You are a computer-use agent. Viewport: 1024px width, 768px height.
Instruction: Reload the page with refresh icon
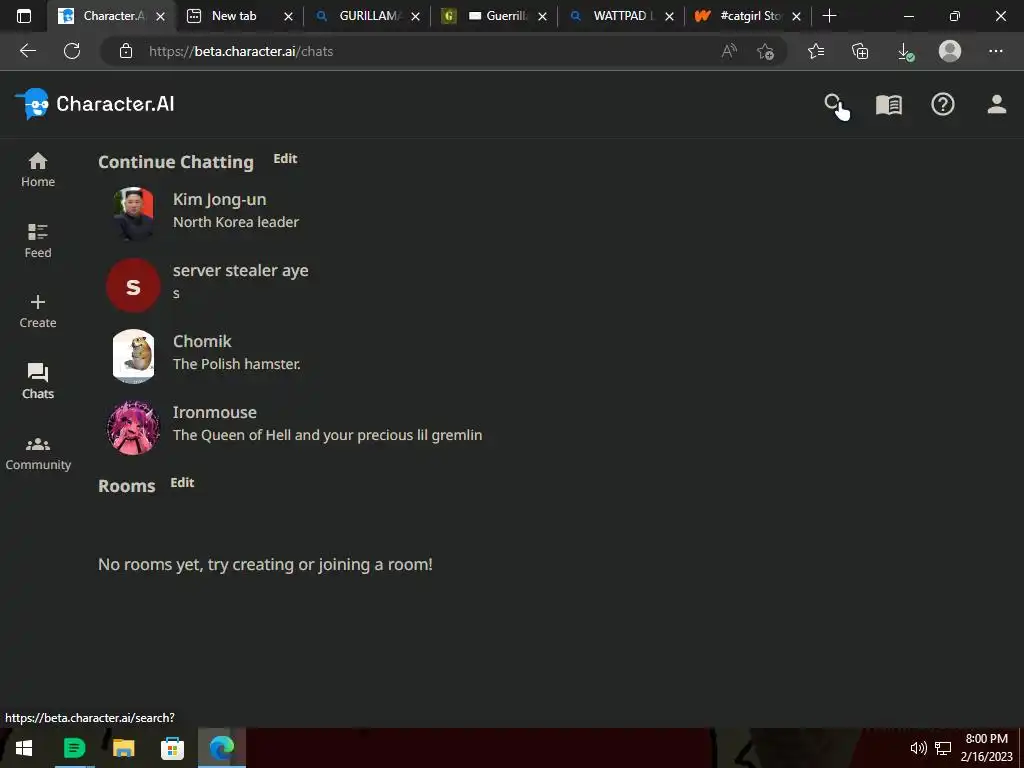(x=72, y=51)
